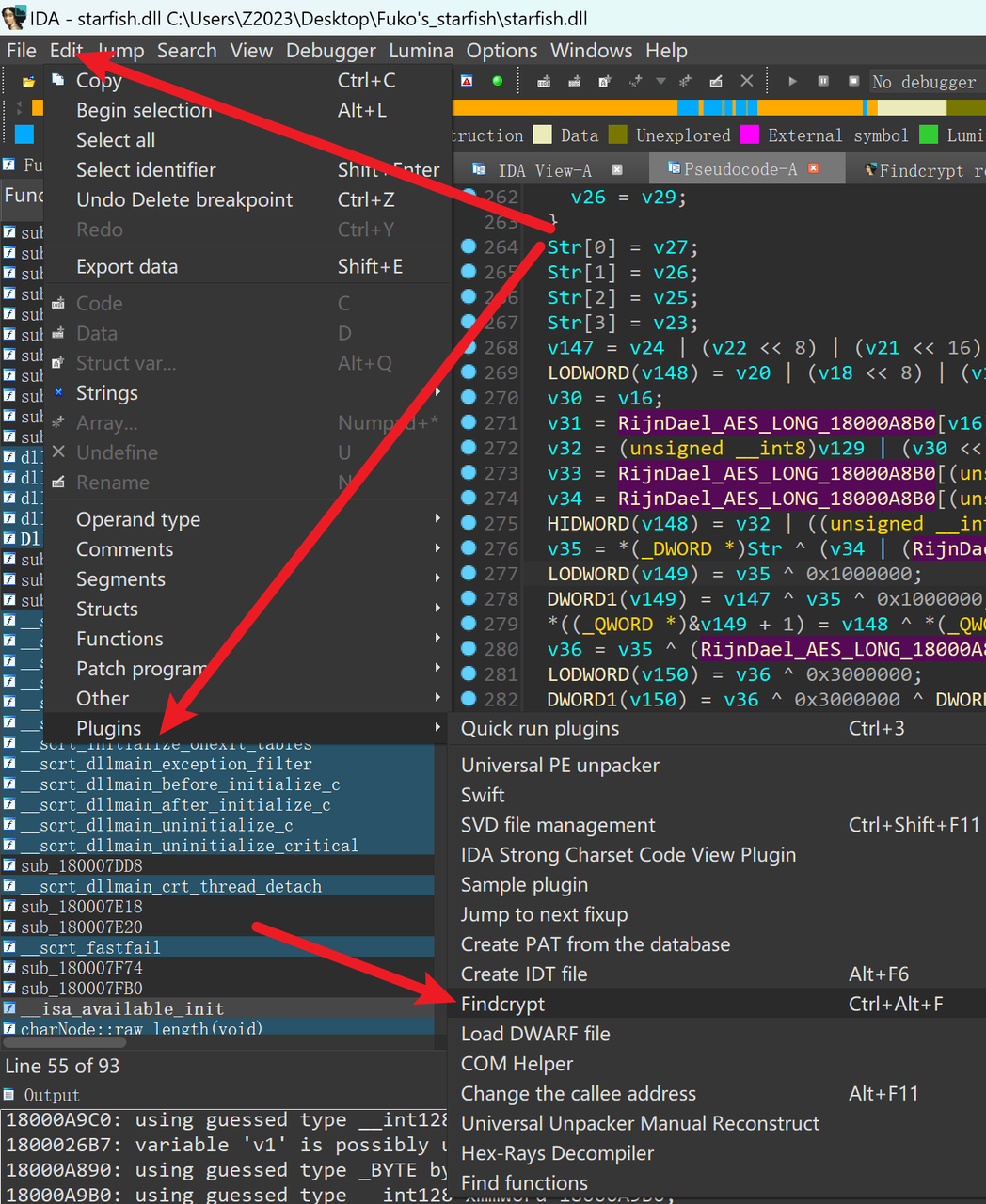This screenshot has height=1204, width=986.
Task: Click the red warning triangle toolbar icon
Action: [x=468, y=81]
